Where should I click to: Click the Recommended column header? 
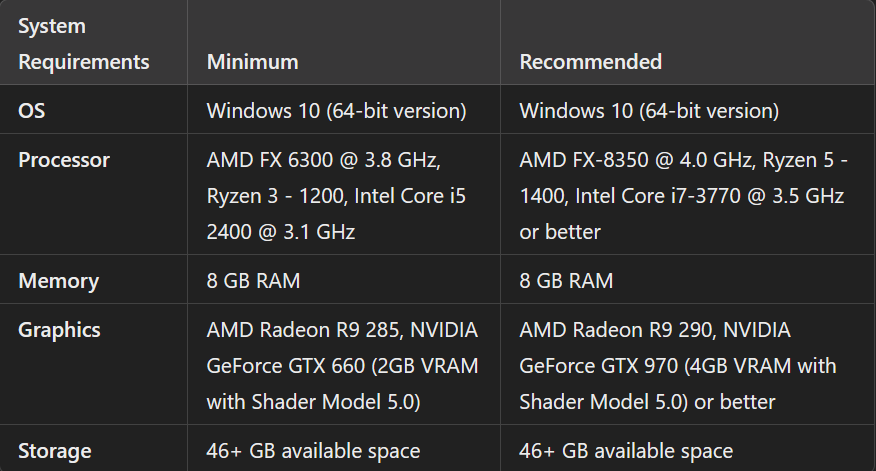coord(590,62)
